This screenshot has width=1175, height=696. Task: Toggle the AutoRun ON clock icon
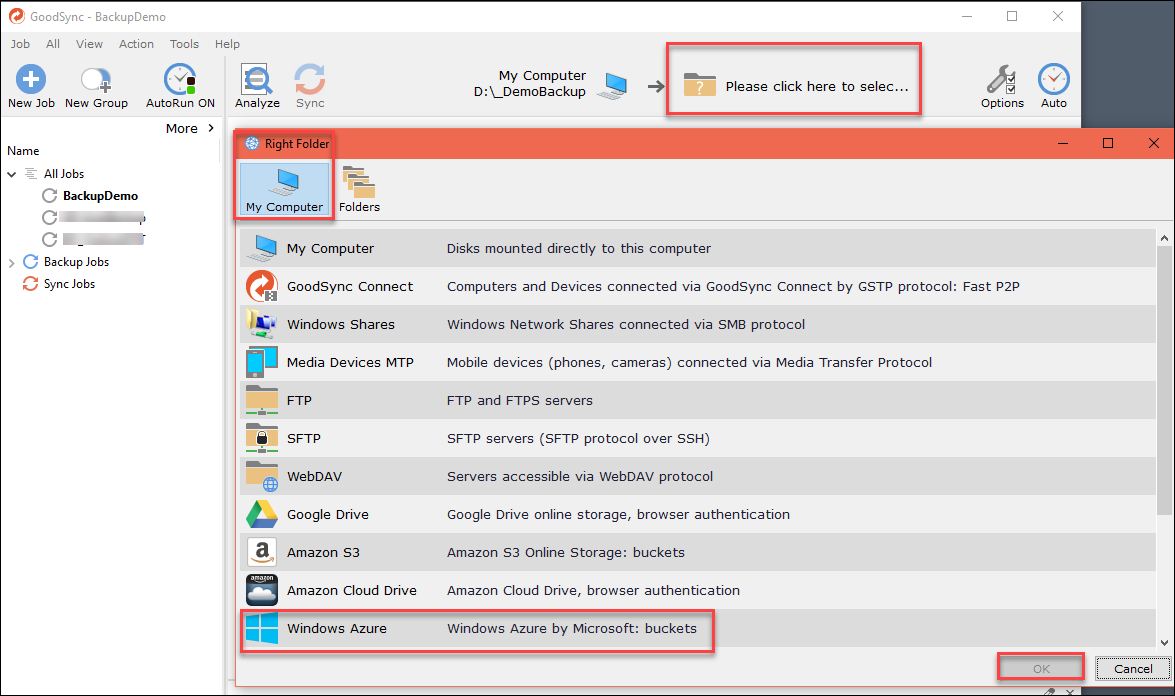pyautogui.click(x=180, y=79)
